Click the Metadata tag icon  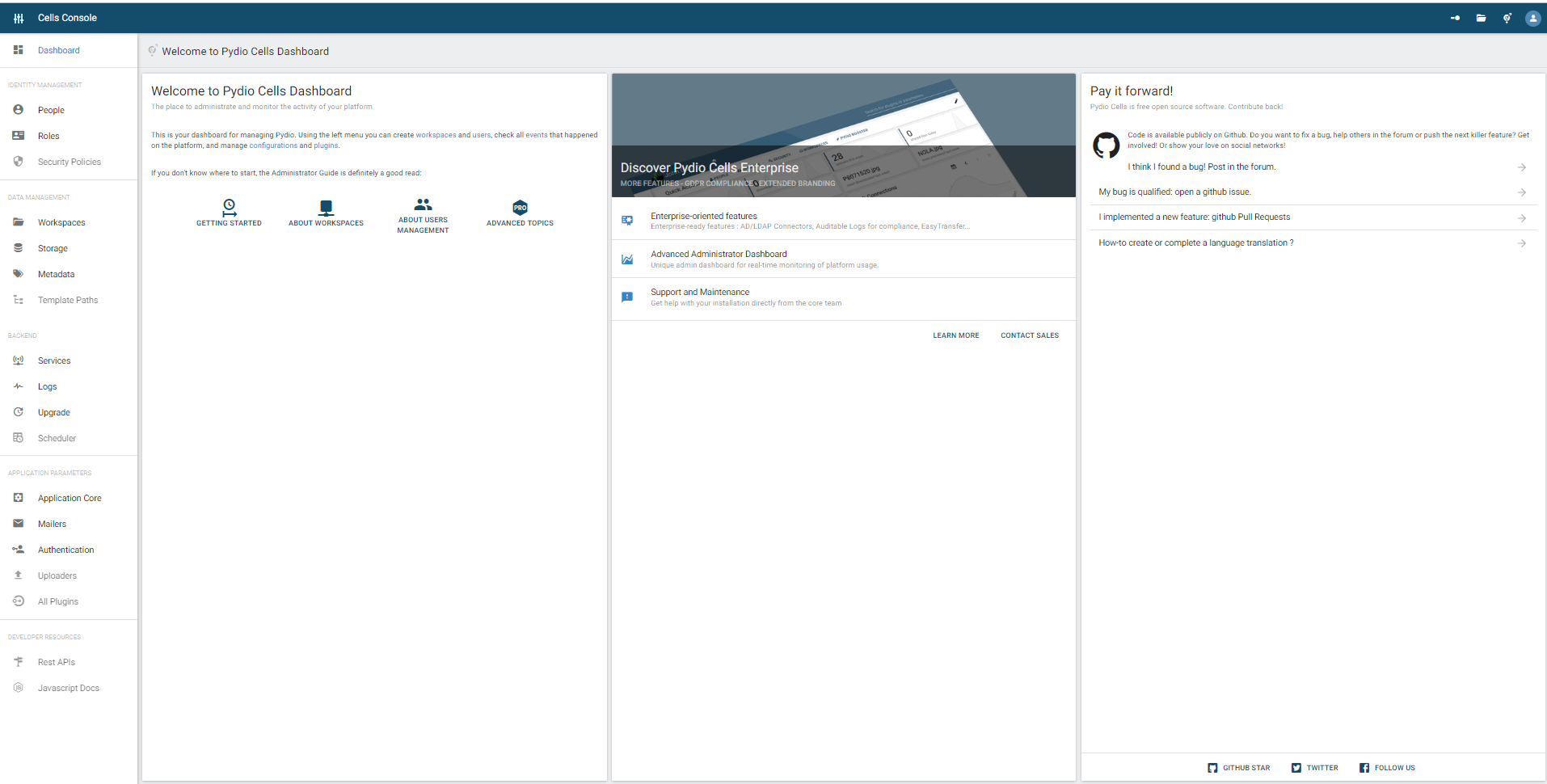18,274
